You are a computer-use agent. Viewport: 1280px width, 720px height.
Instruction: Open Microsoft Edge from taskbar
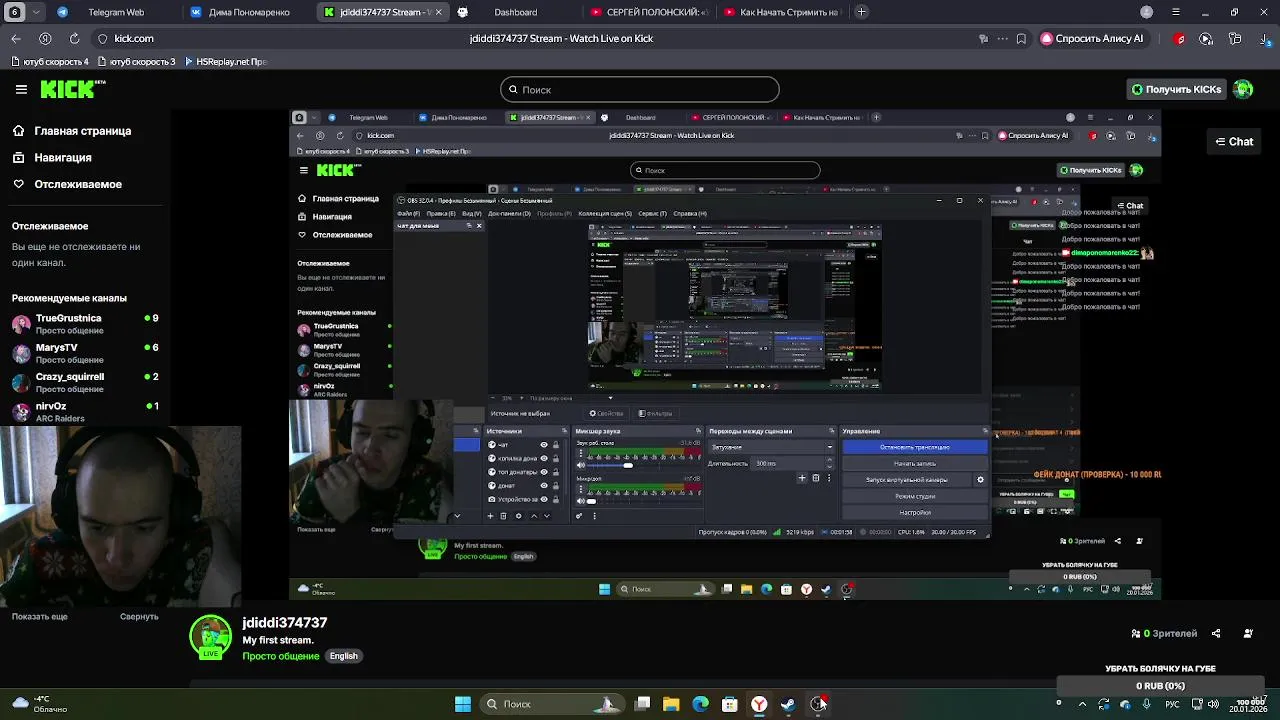pyautogui.click(x=700, y=704)
